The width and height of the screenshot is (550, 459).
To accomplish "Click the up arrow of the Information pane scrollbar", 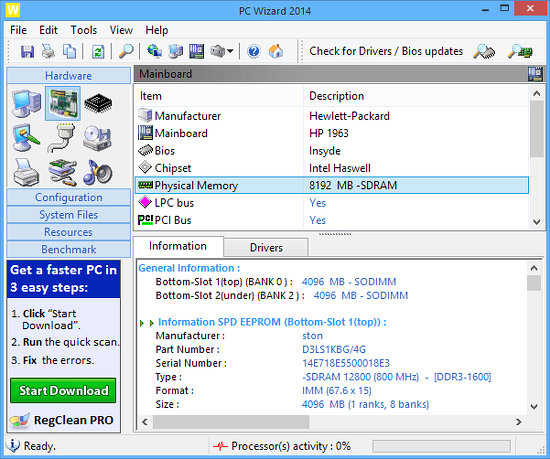I will click(534, 268).
